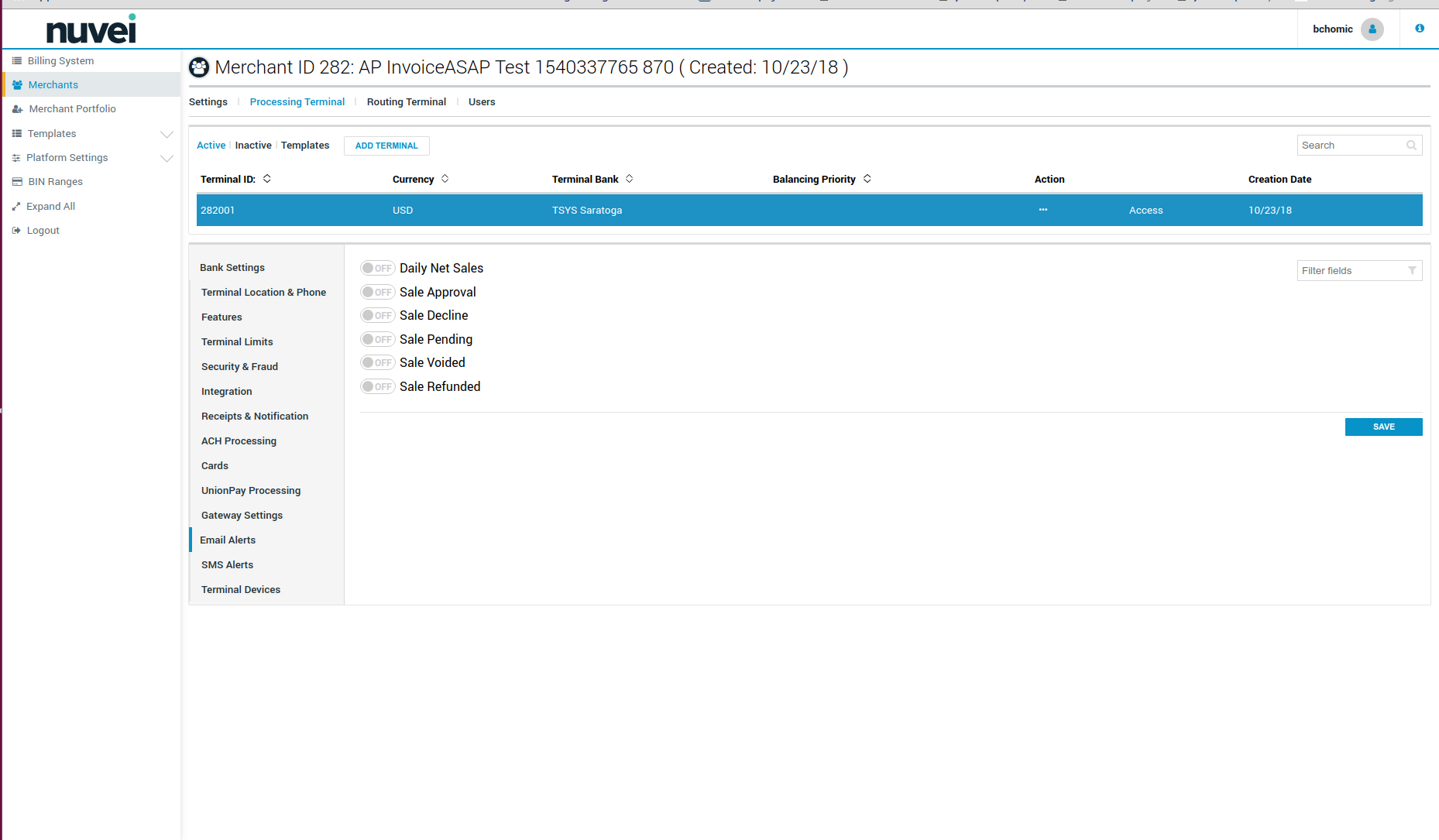Open ACH Processing section
Image resolution: width=1439 pixels, height=840 pixels.
pos(239,441)
